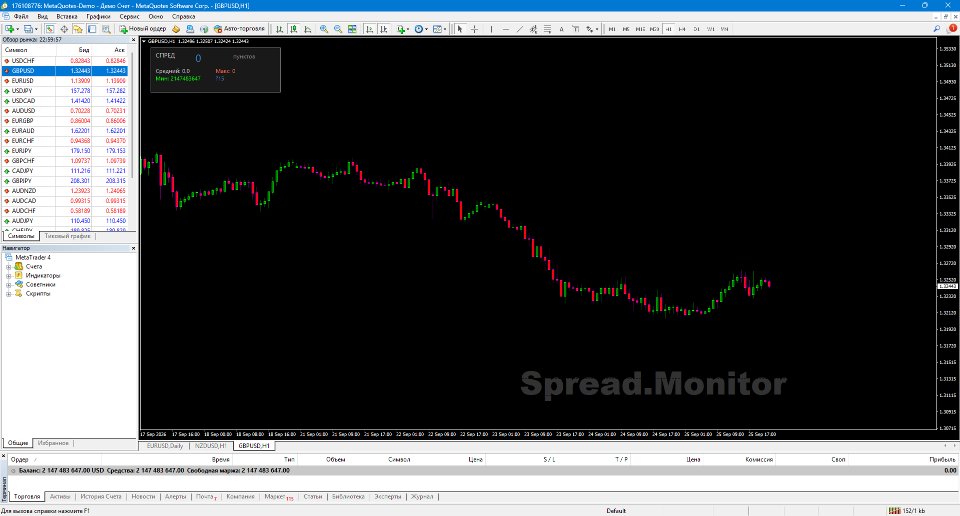960x516 pixels.
Task: Open История Счета terminal tab
Action: pos(101,496)
